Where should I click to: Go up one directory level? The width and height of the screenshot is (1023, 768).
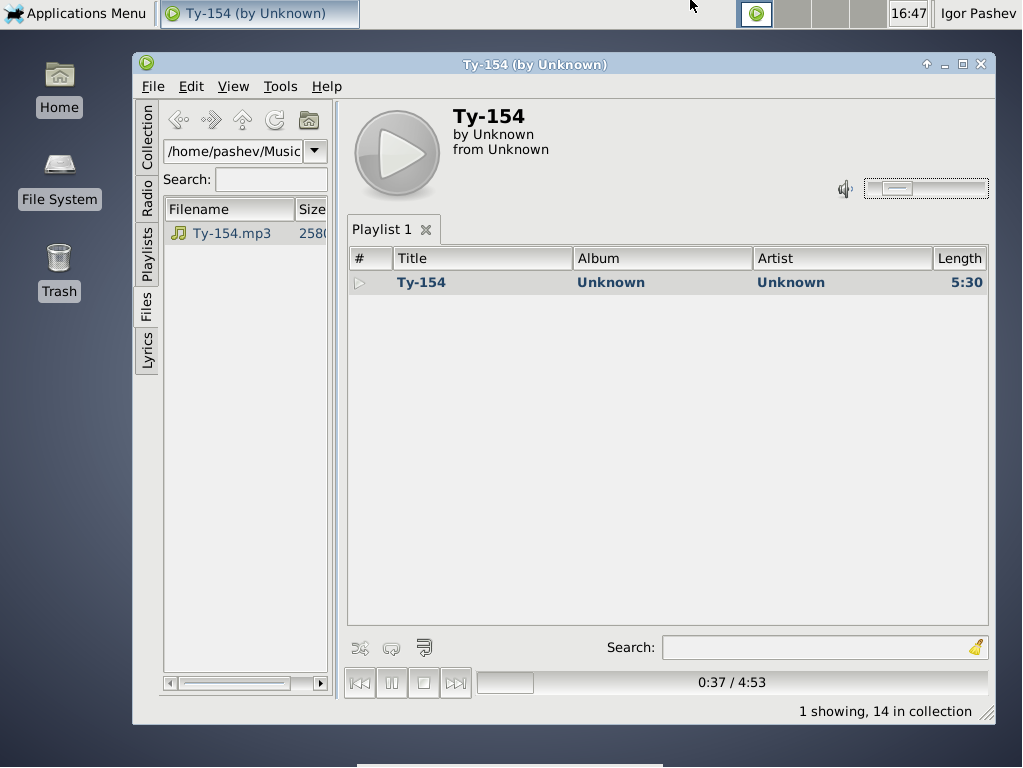click(x=243, y=120)
